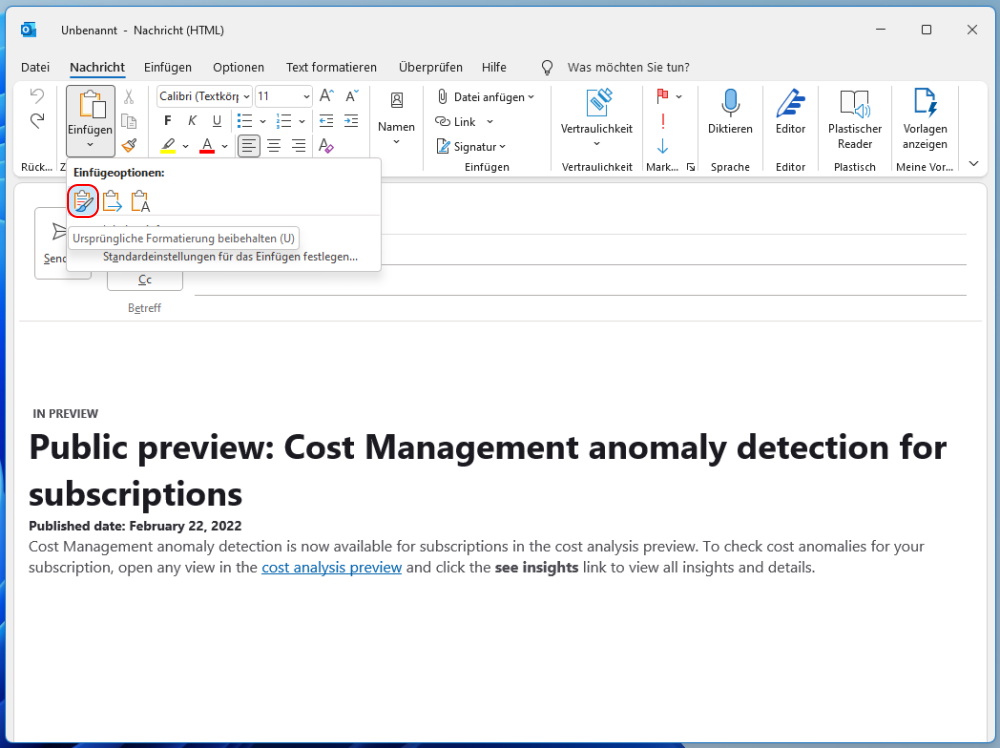Apply the red font color
The image size is (1000, 748).
(207, 146)
